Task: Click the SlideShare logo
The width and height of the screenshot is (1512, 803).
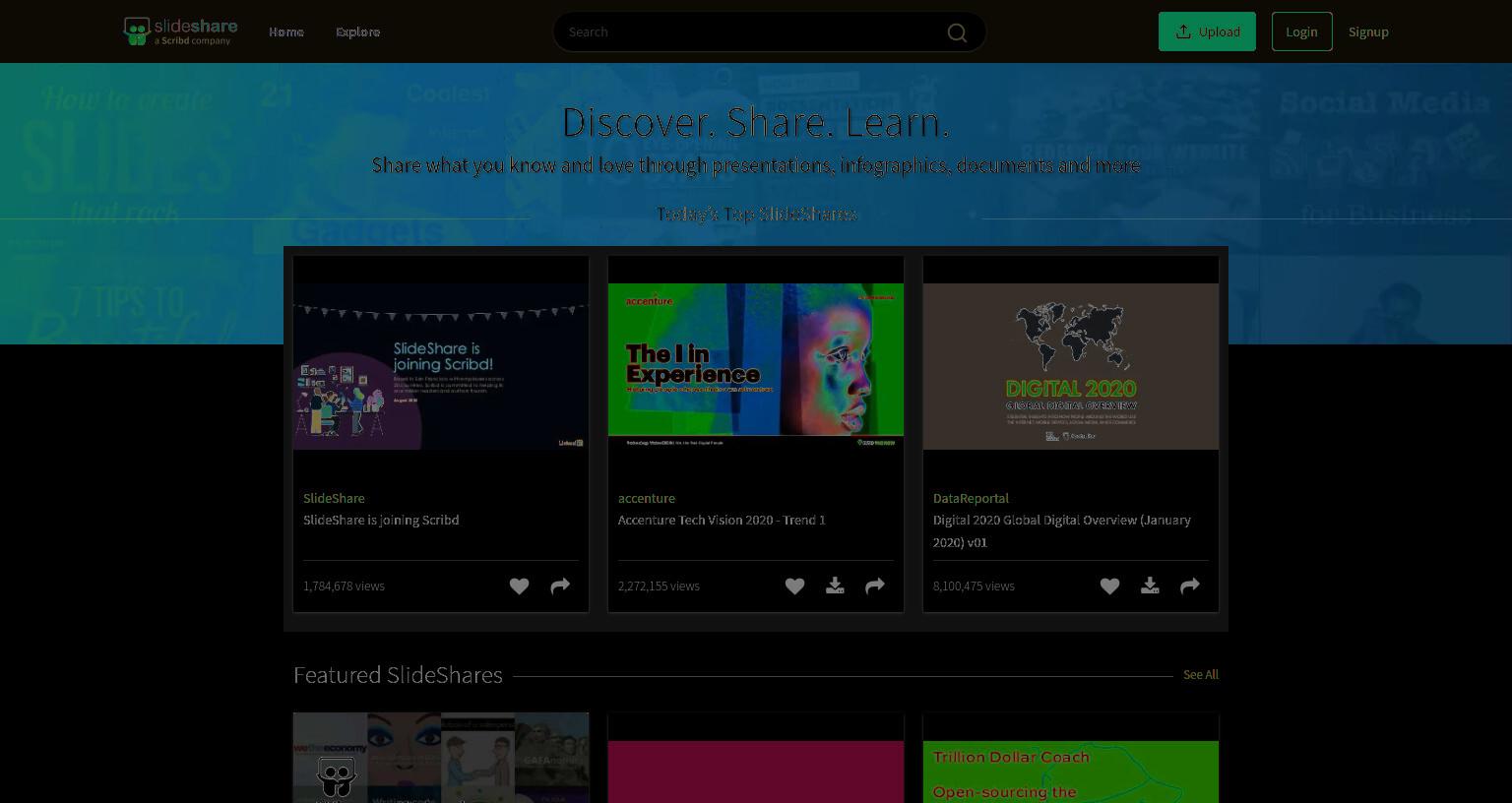Action: click(180, 31)
